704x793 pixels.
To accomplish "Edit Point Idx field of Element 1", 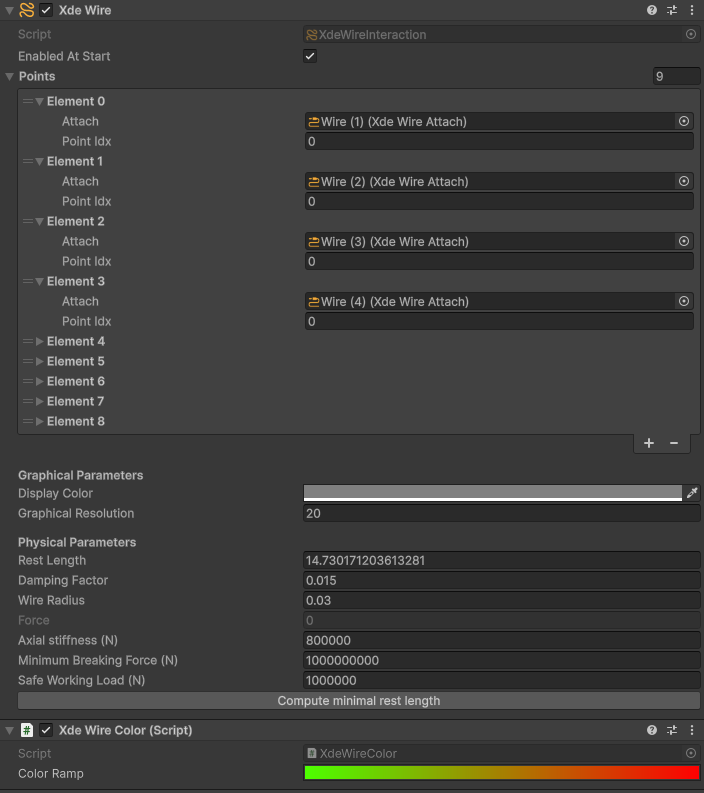I will pyautogui.click(x=499, y=201).
